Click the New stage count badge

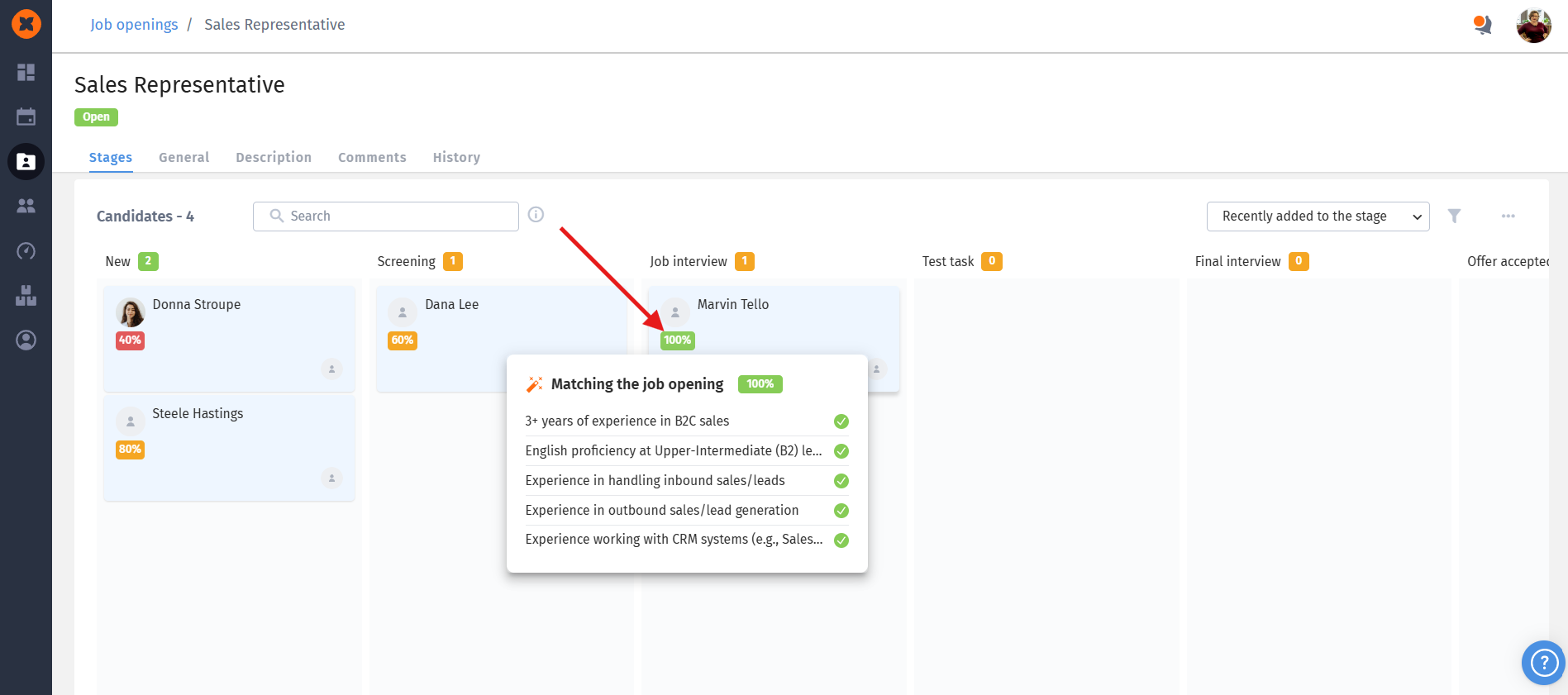click(x=149, y=261)
